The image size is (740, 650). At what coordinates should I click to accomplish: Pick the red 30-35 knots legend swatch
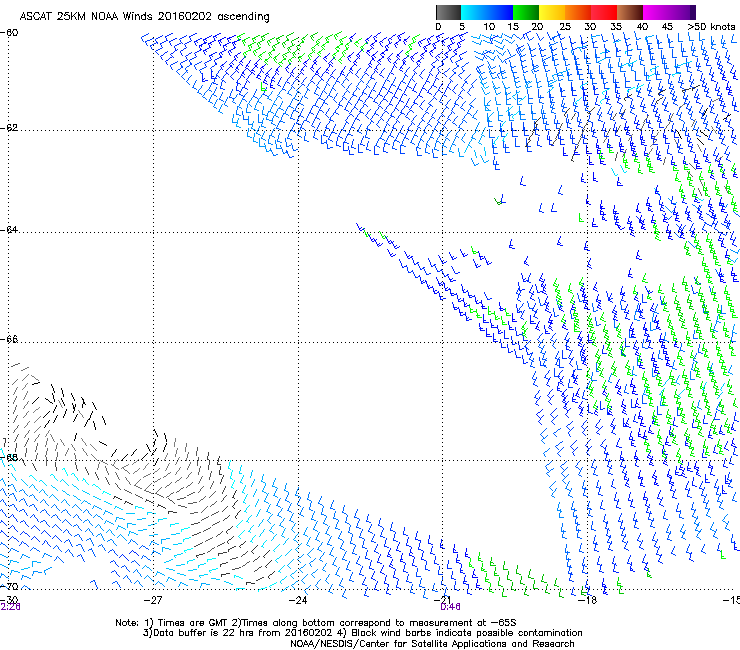(x=604, y=12)
